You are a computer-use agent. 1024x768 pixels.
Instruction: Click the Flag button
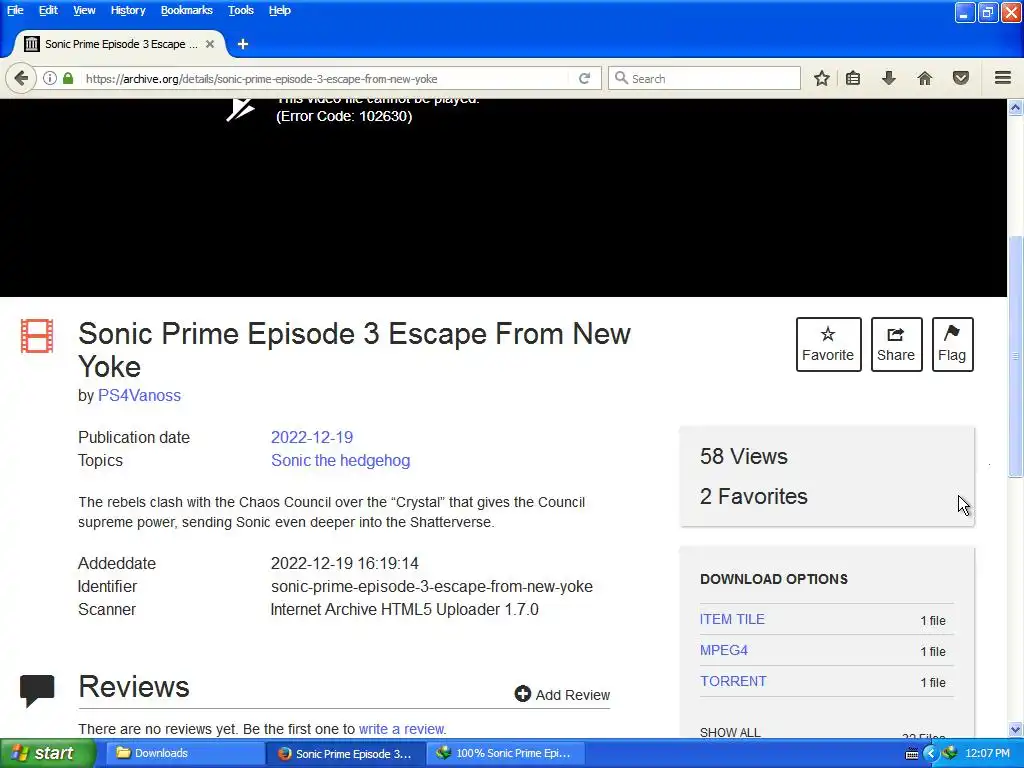pos(952,344)
